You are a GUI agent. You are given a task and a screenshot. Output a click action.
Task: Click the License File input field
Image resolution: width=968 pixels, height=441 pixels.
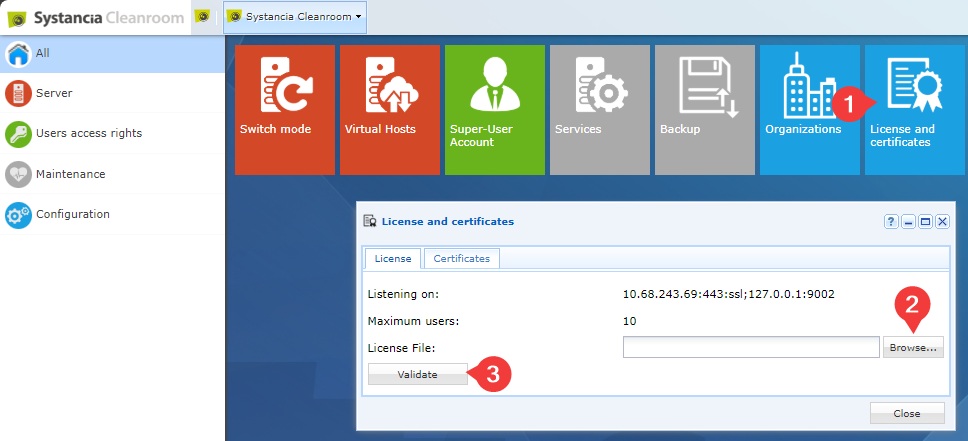pyautogui.click(x=751, y=347)
